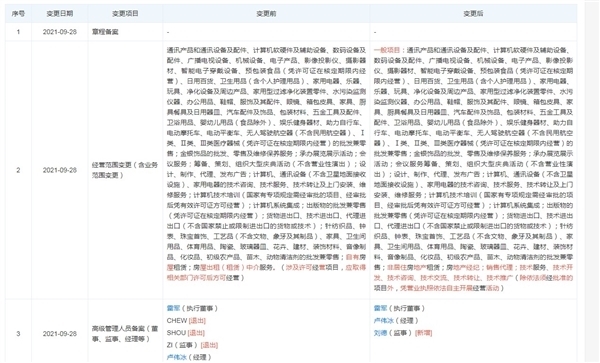Open 卢伟冰（经理）link in 变更后 column
Screen dimensions: 600x363
[384, 321]
